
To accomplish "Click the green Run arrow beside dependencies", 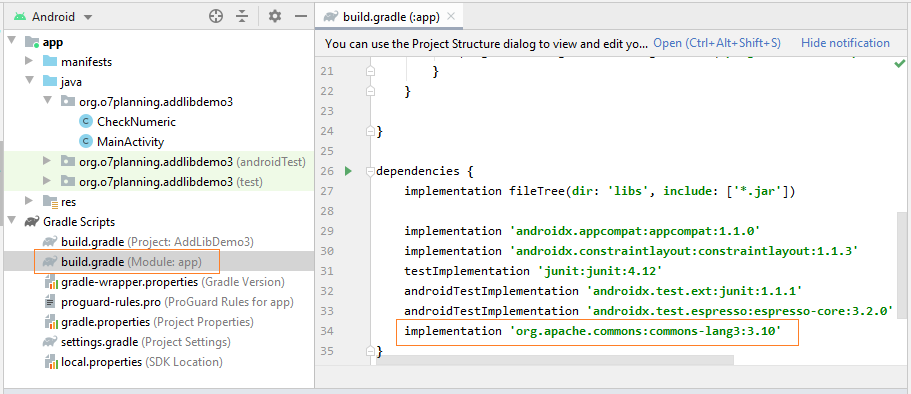I will (348, 171).
